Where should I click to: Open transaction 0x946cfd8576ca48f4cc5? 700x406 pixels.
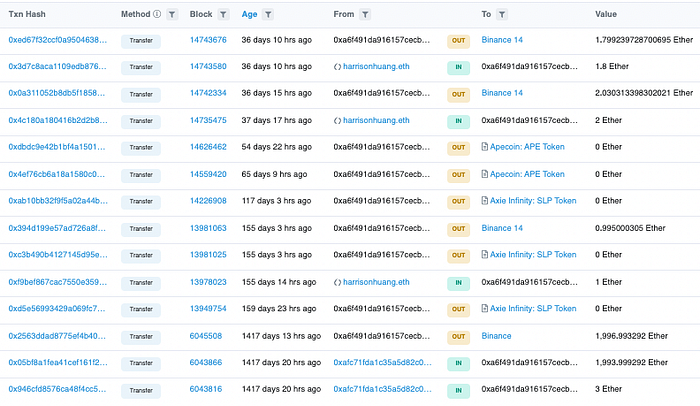tap(58, 389)
